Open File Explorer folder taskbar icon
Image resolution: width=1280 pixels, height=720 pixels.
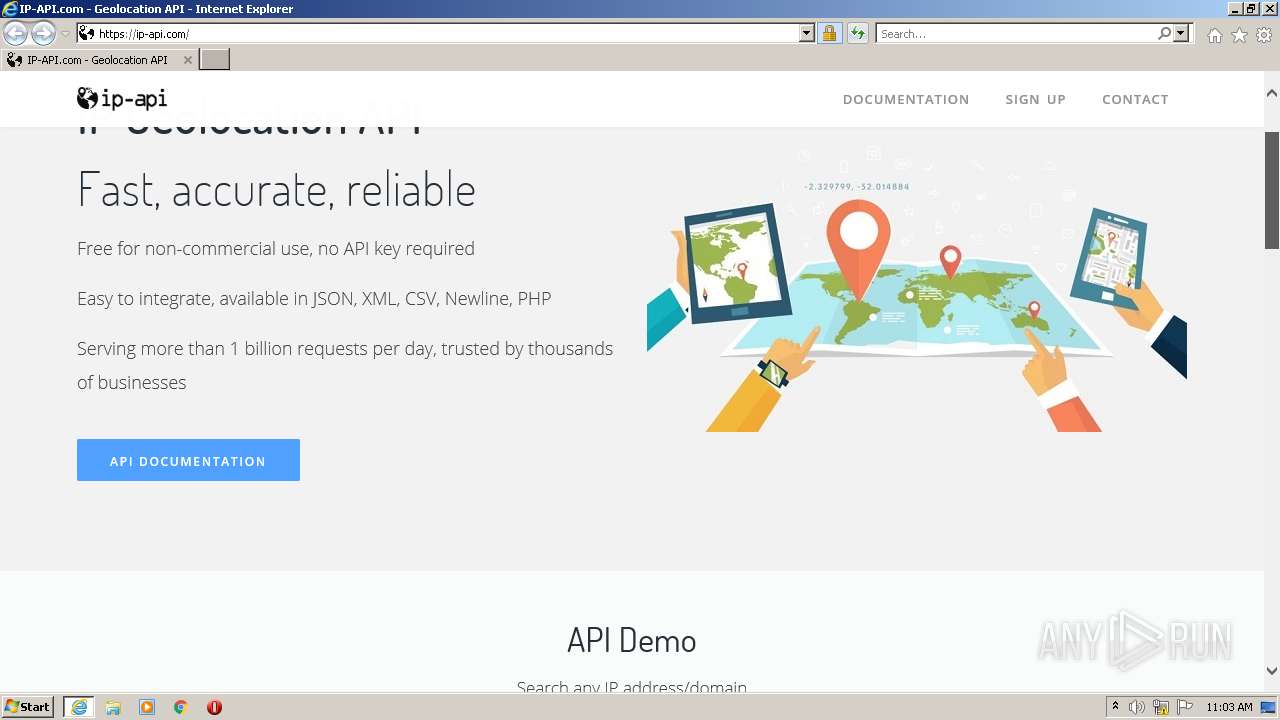coord(113,707)
